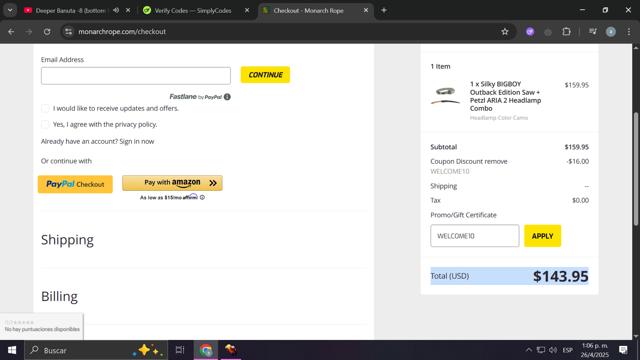Click the Subtotal $159.95 value

[576, 147]
